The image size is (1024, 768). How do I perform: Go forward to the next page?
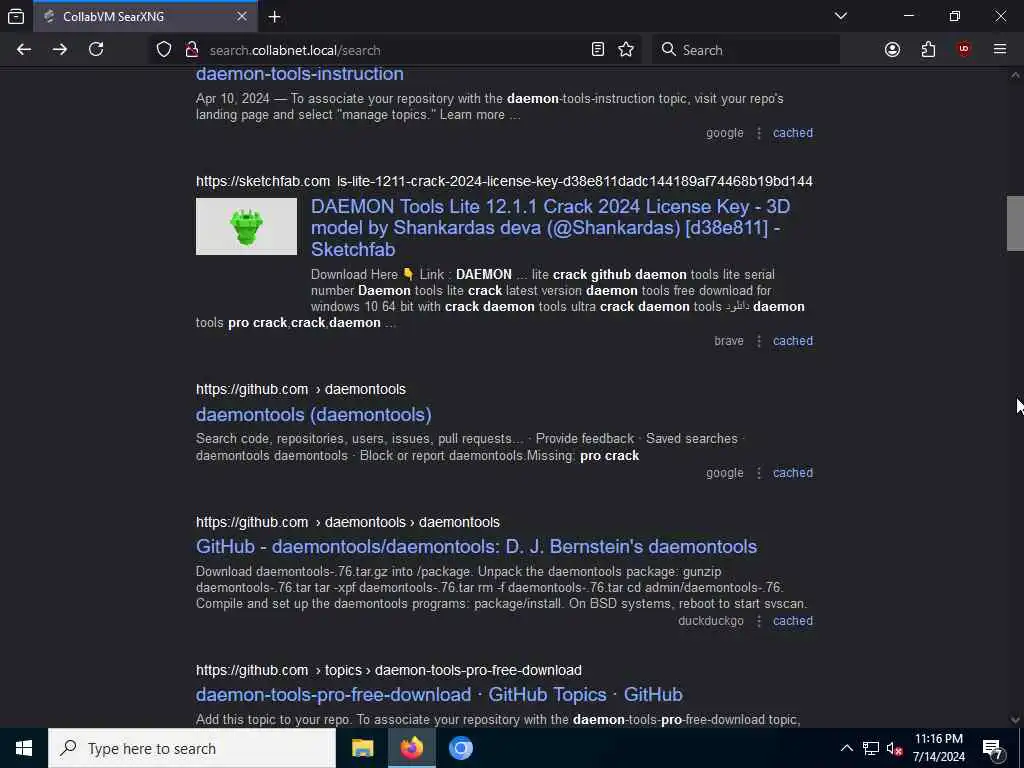coord(59,50)
